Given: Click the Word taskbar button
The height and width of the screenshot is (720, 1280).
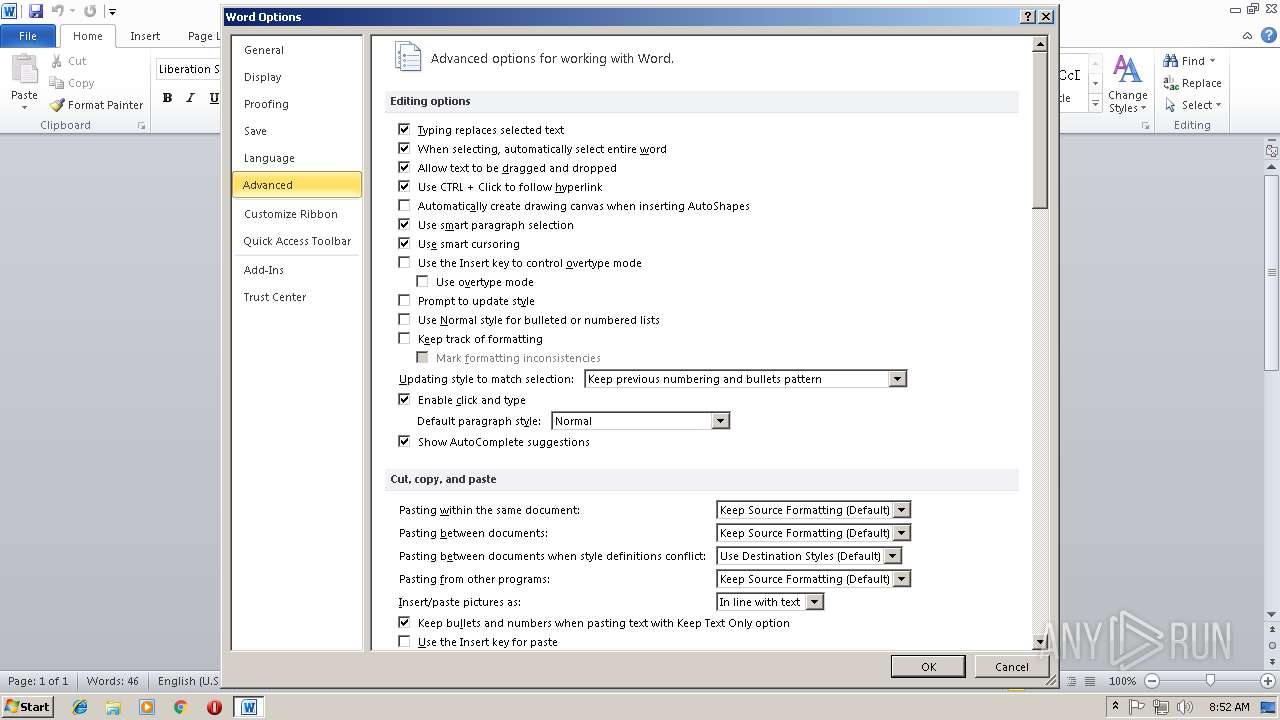Looking at the screenshot, I should pyautogui.click(x=249, y=707).
